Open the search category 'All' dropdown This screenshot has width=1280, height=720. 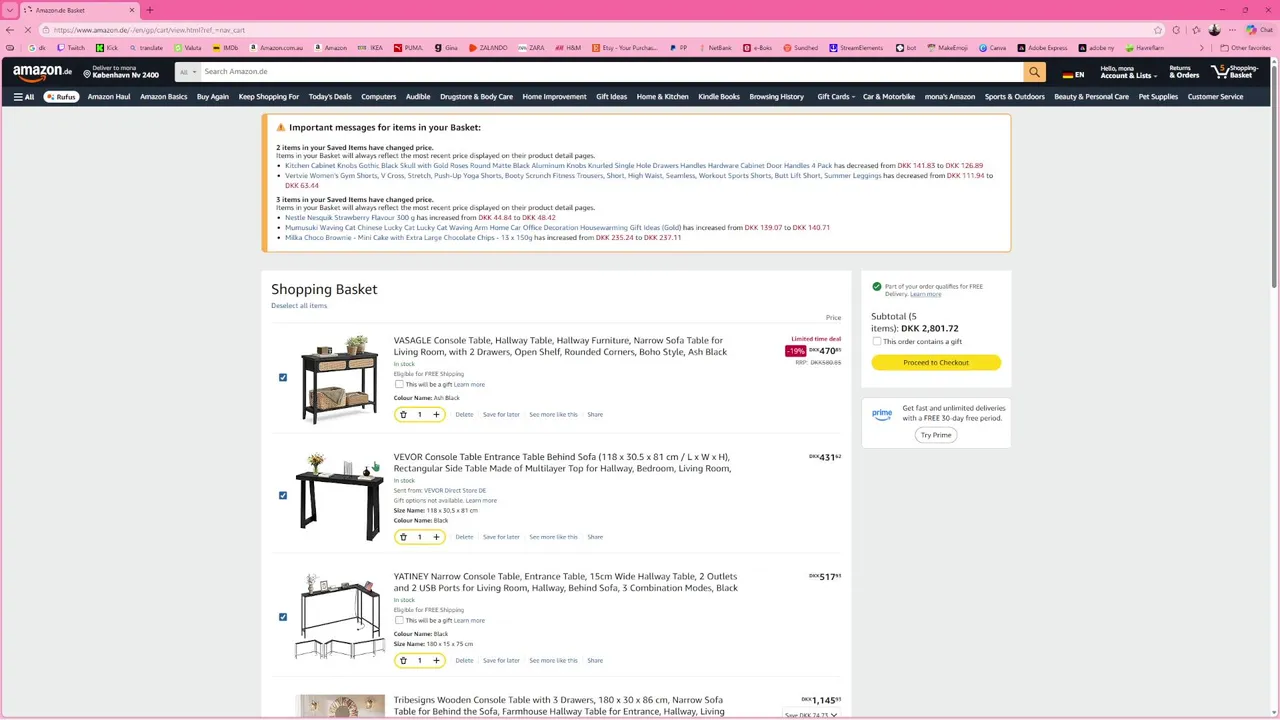pyautogui.click(x=186, y=72)
